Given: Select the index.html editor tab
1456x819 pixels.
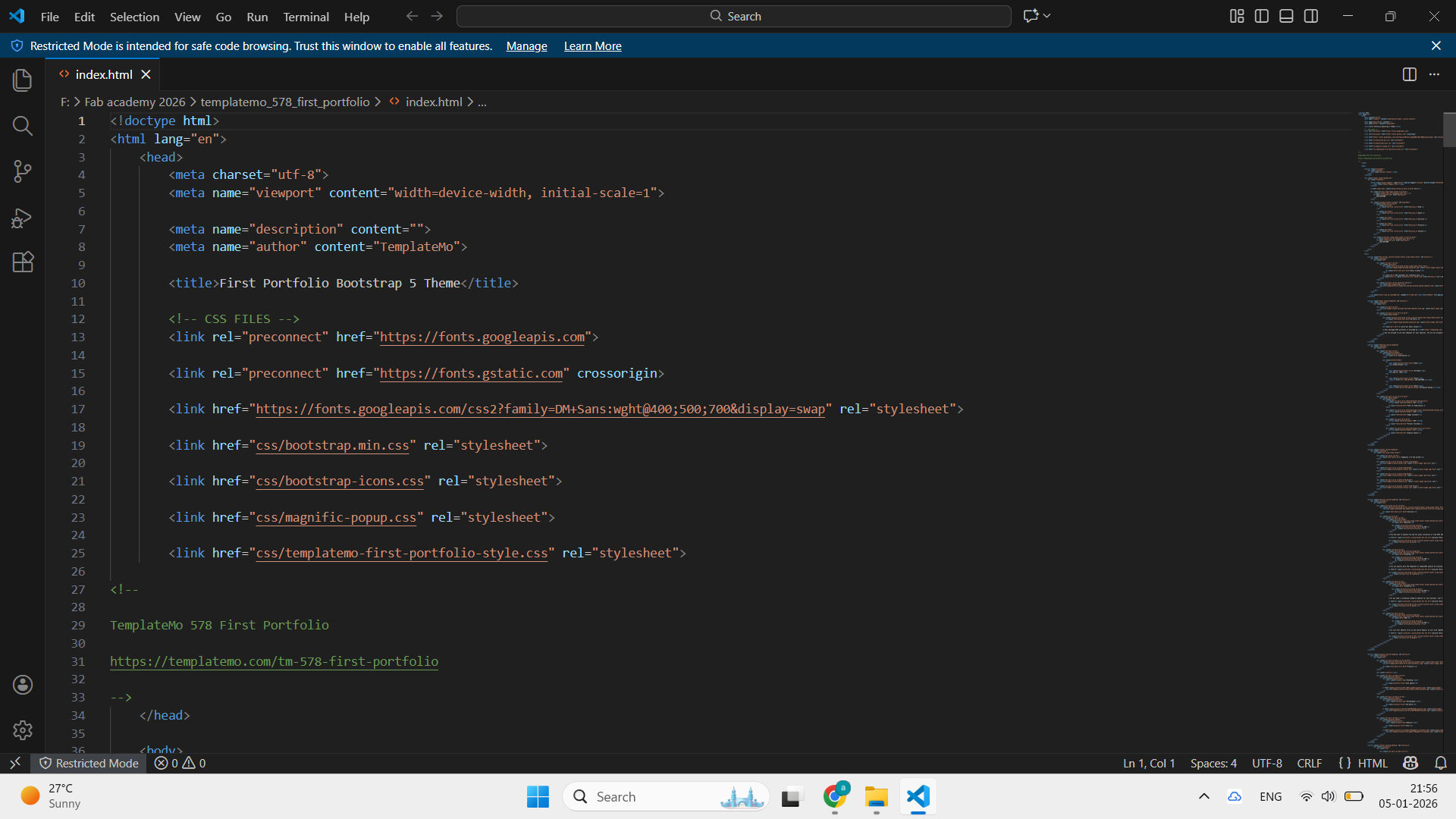Looking at the screenshot, I should (103, 74).
